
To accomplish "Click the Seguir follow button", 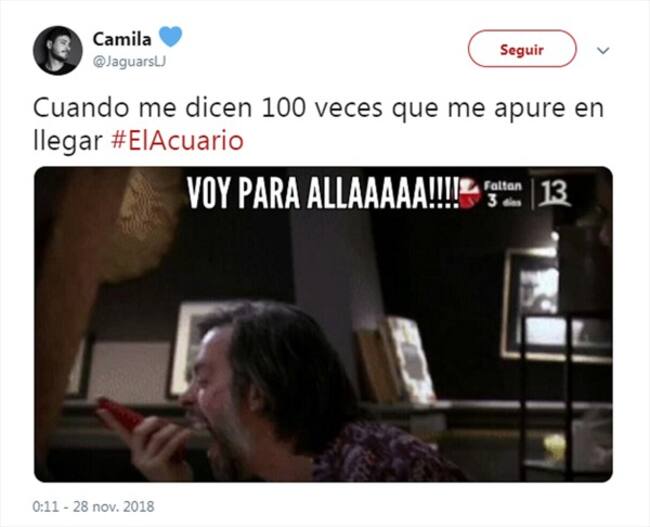I will point(522,49).
